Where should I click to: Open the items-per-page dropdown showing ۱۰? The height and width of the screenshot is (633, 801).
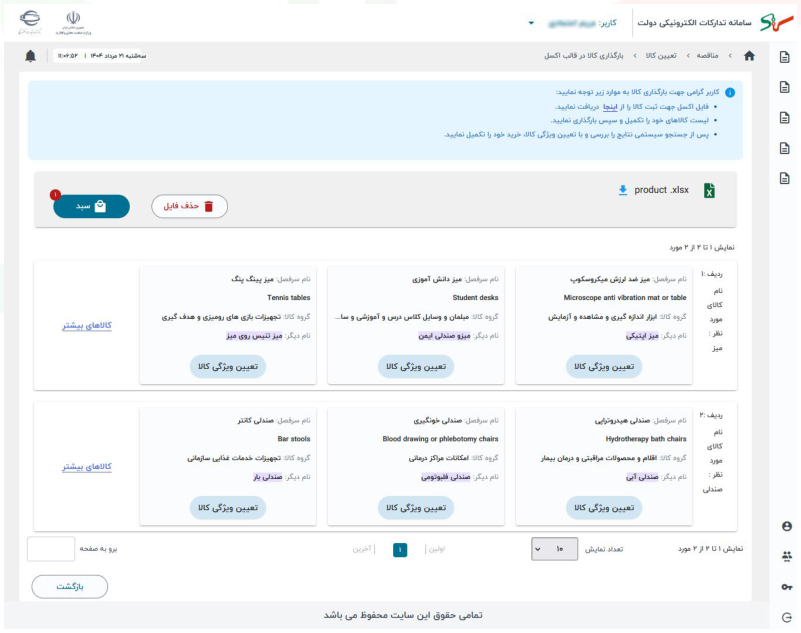tap(554, 549)
